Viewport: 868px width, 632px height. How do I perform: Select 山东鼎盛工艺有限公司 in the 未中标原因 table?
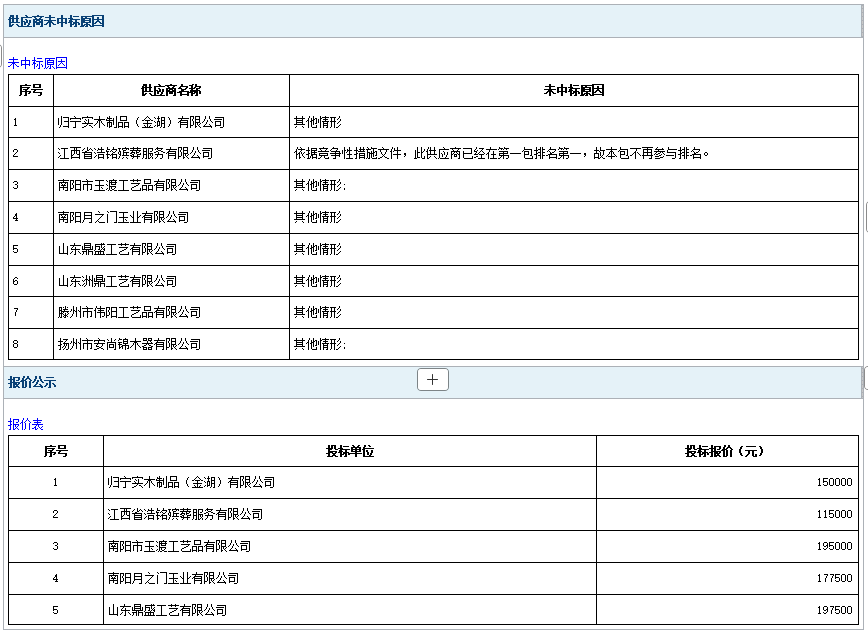point(117,250)
